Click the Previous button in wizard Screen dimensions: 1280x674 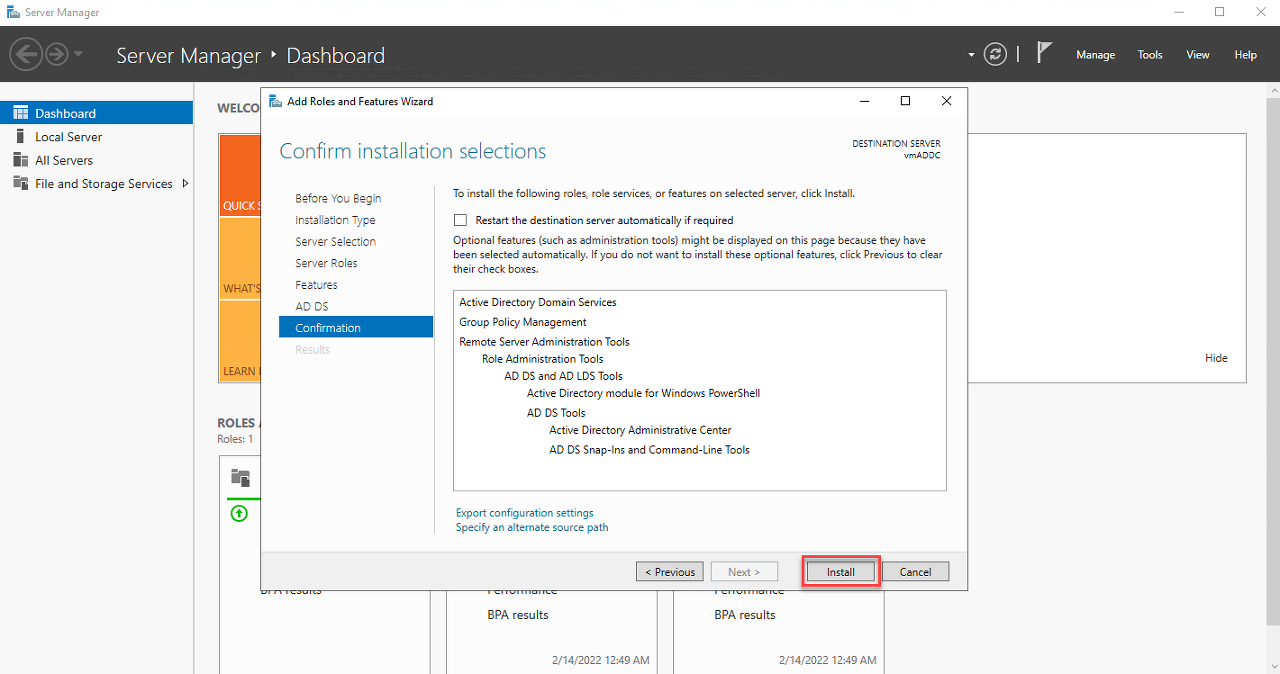pos(670,572)
